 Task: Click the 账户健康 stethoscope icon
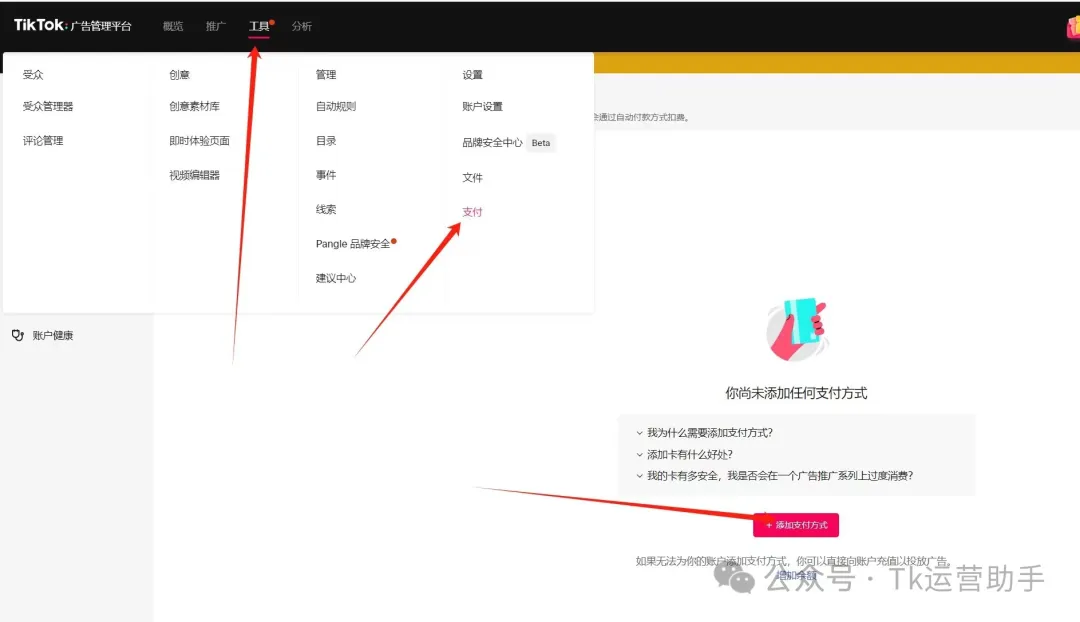[x=17, y=335]
